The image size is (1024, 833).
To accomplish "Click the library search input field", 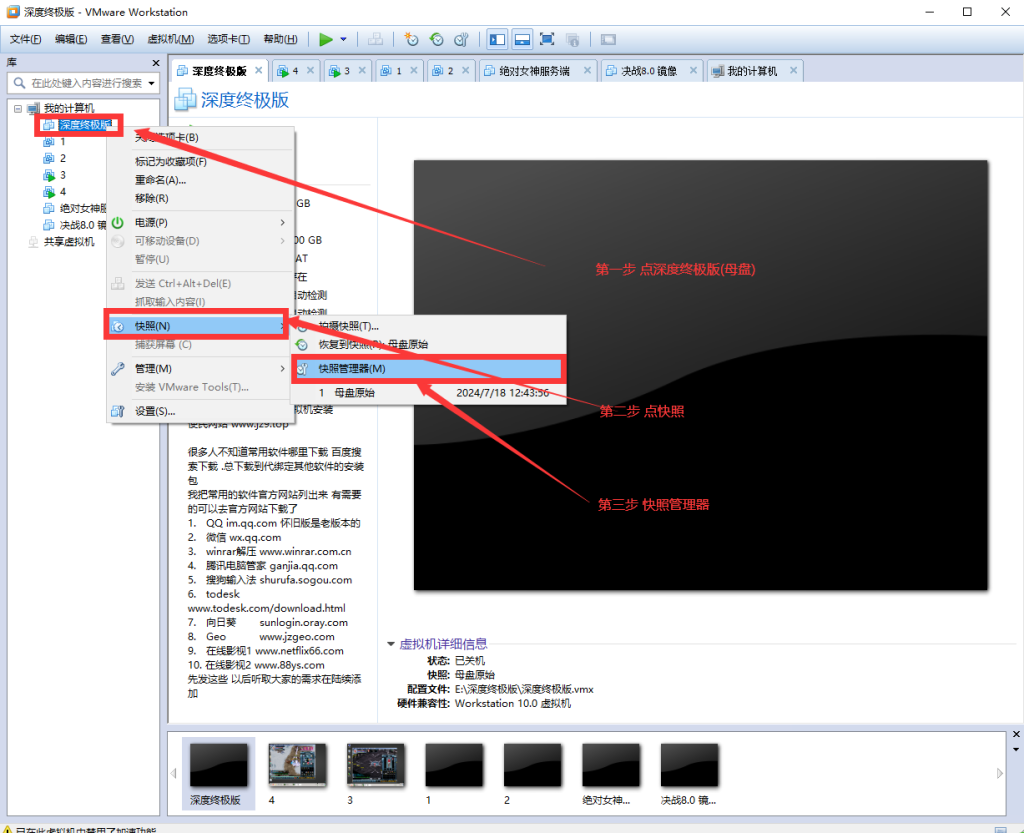I will (x=86, y=83).
